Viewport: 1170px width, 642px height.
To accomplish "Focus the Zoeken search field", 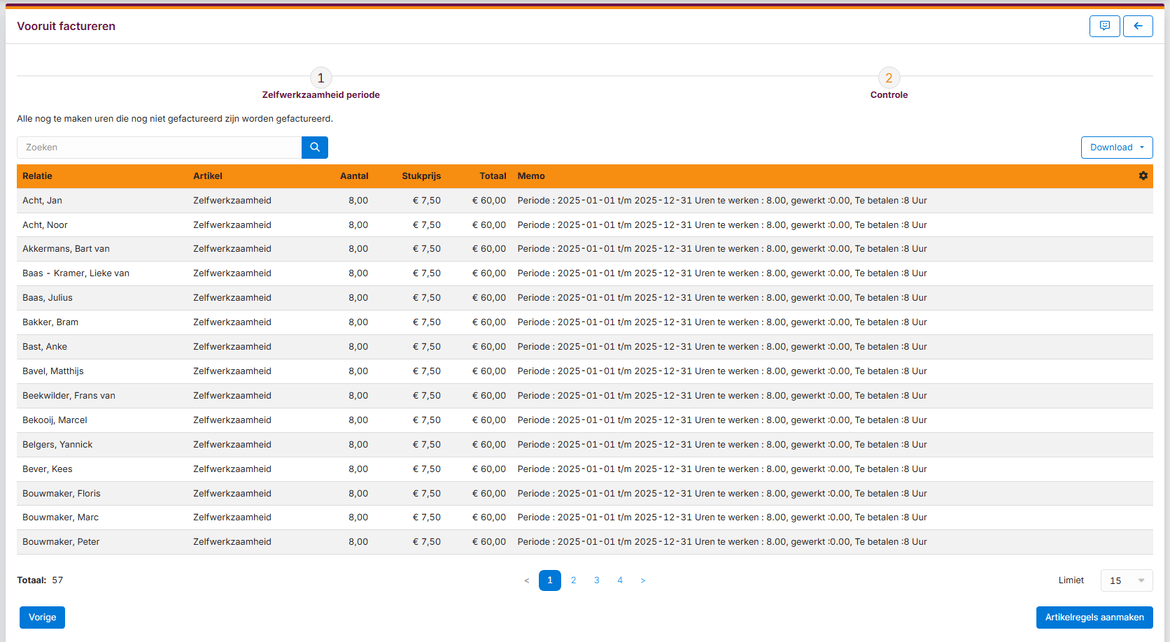I will pyautogui.click(x=159, y=147).
